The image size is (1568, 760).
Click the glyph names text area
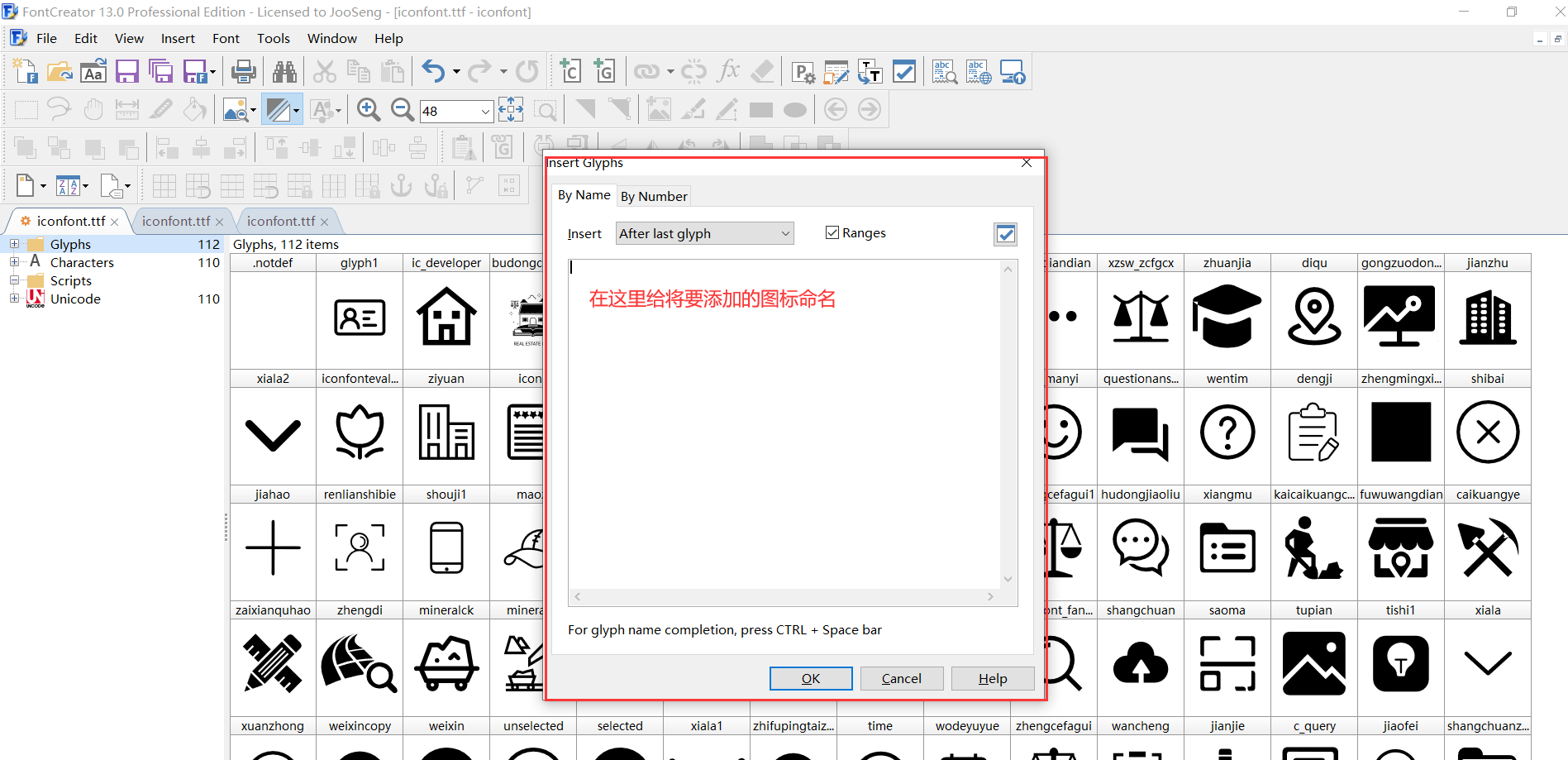[x=784, y=424]
